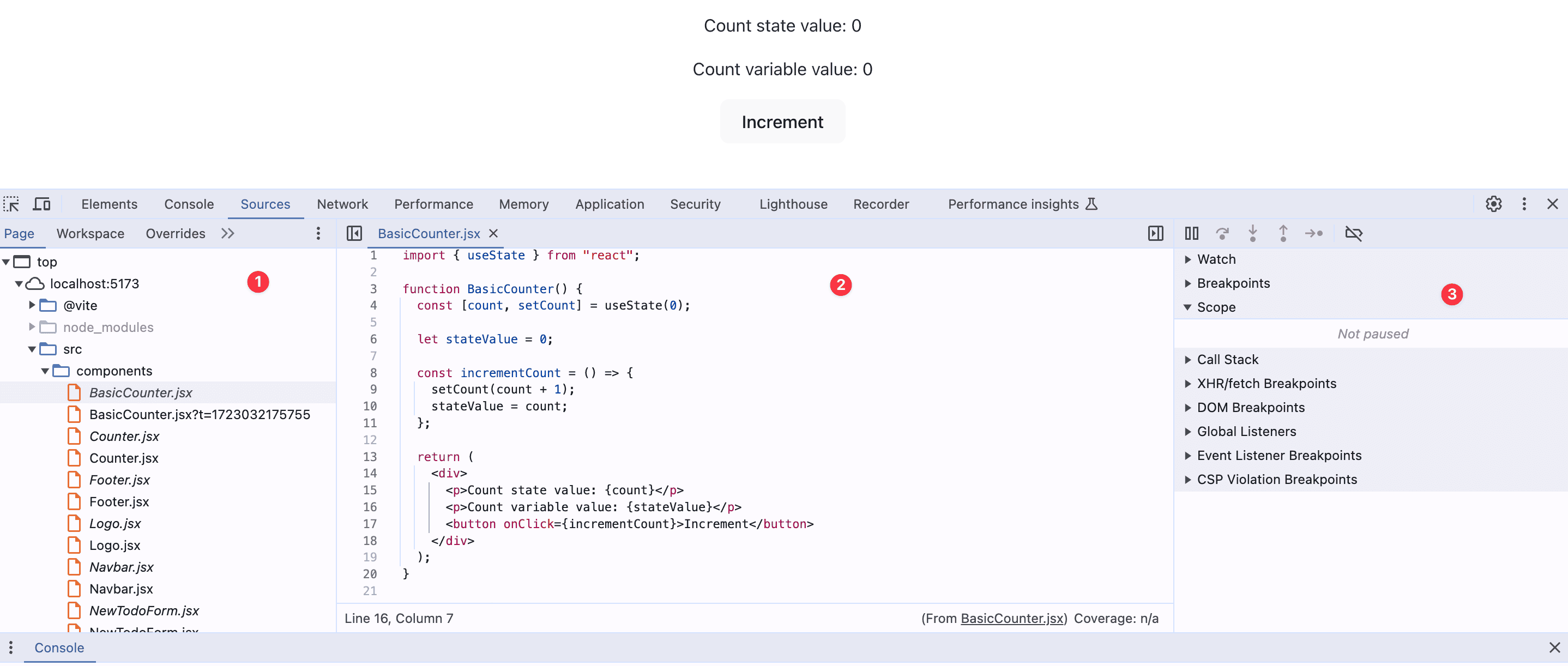Viewport: 1568px width, 666px height.
Task: Click line number 9 gutter to set breakpoint
Action: point(373,389)
